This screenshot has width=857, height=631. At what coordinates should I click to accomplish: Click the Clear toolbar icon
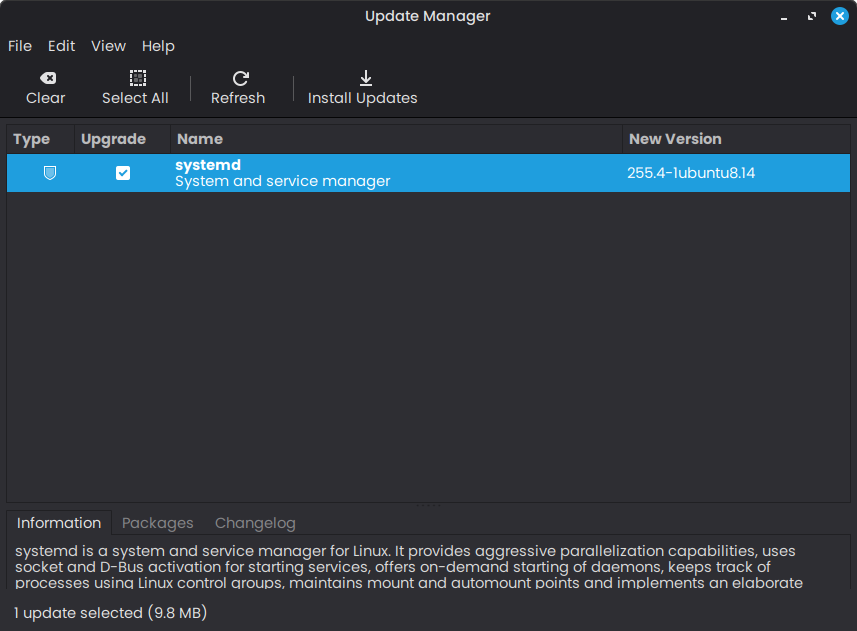click(x=46, y=78)
